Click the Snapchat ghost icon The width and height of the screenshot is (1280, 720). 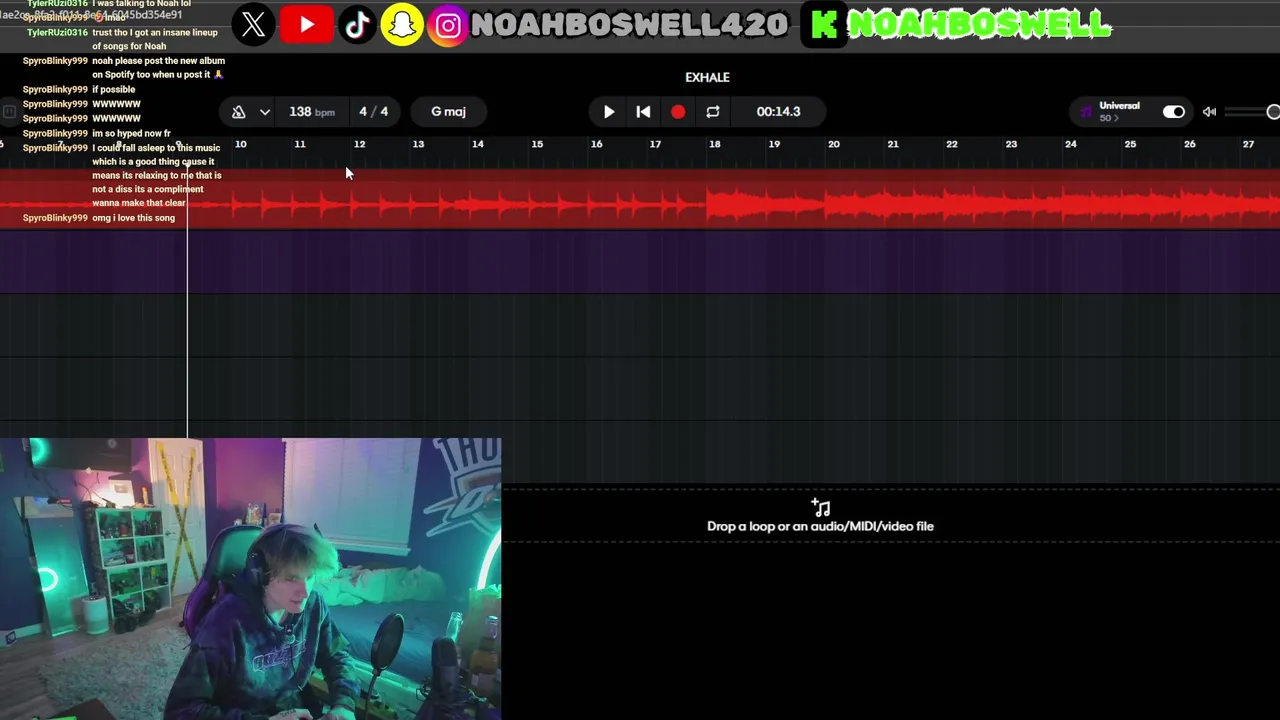point(402,25)
